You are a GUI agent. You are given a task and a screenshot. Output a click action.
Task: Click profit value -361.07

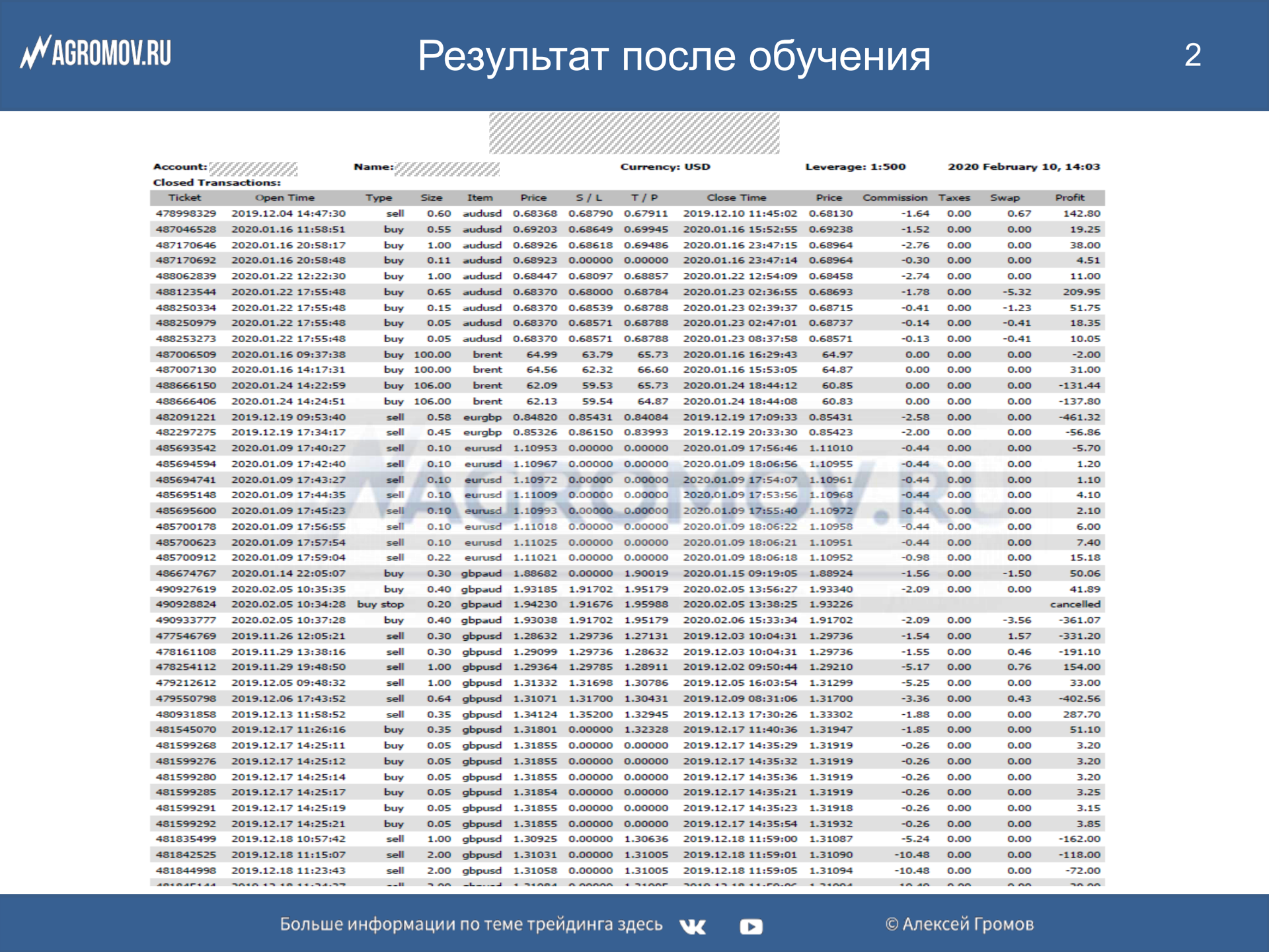pyautogui.click(x=1079, y=620)
